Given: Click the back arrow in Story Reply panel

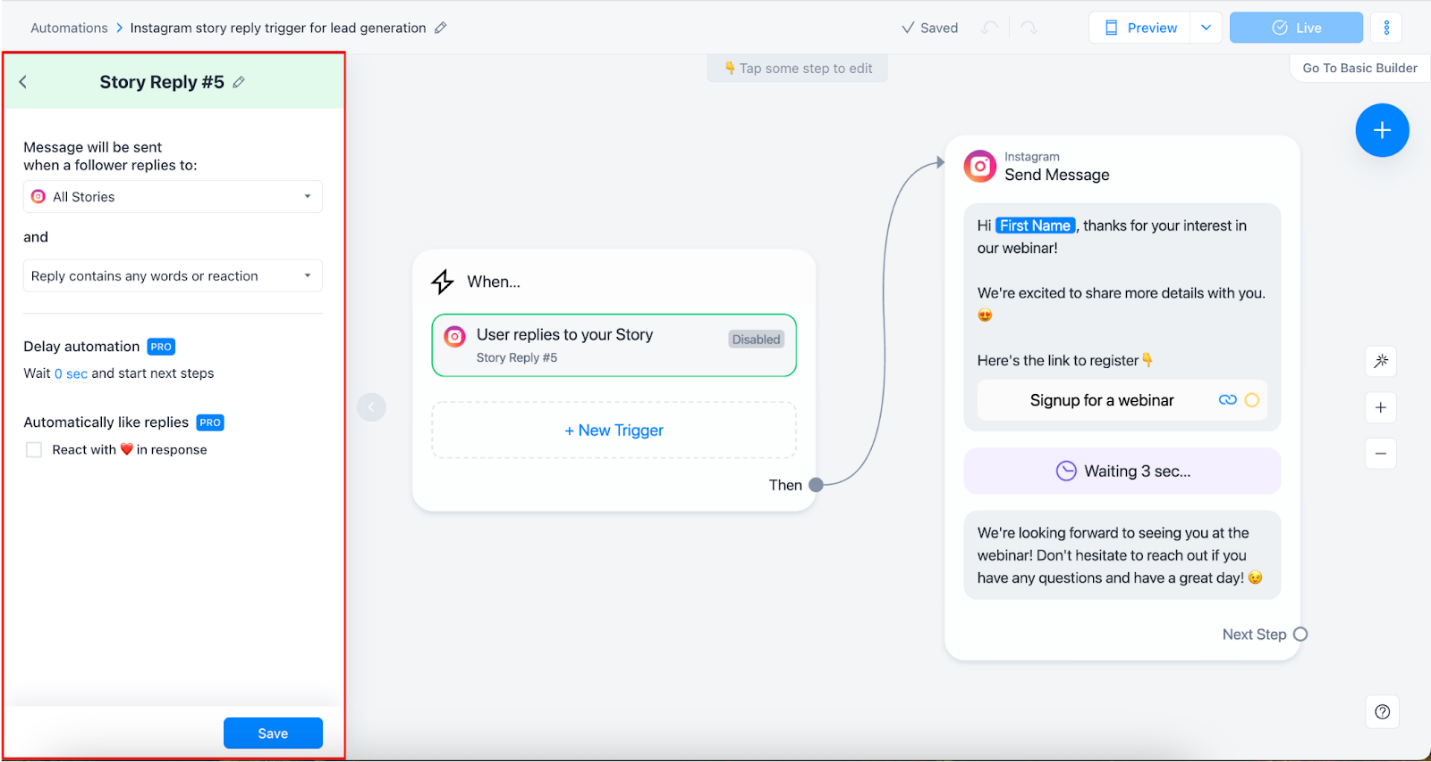Looking at the screenshot, I should pos(23,82).
